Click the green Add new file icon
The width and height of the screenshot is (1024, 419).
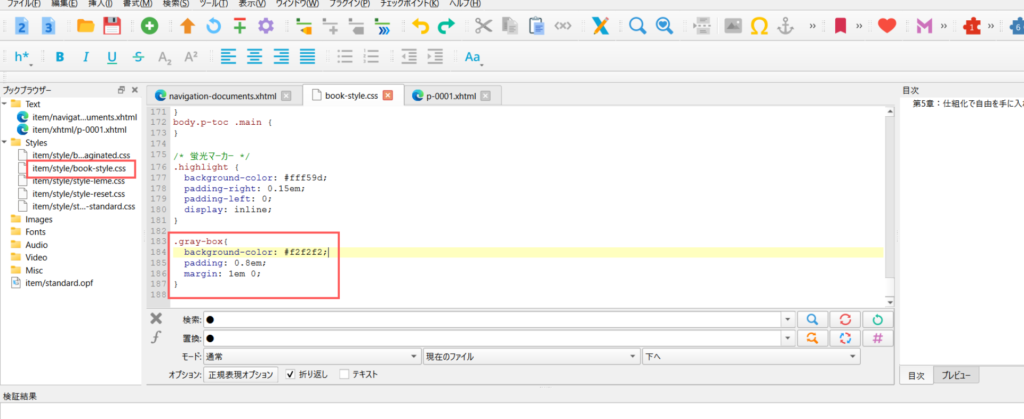coord(149,25)
